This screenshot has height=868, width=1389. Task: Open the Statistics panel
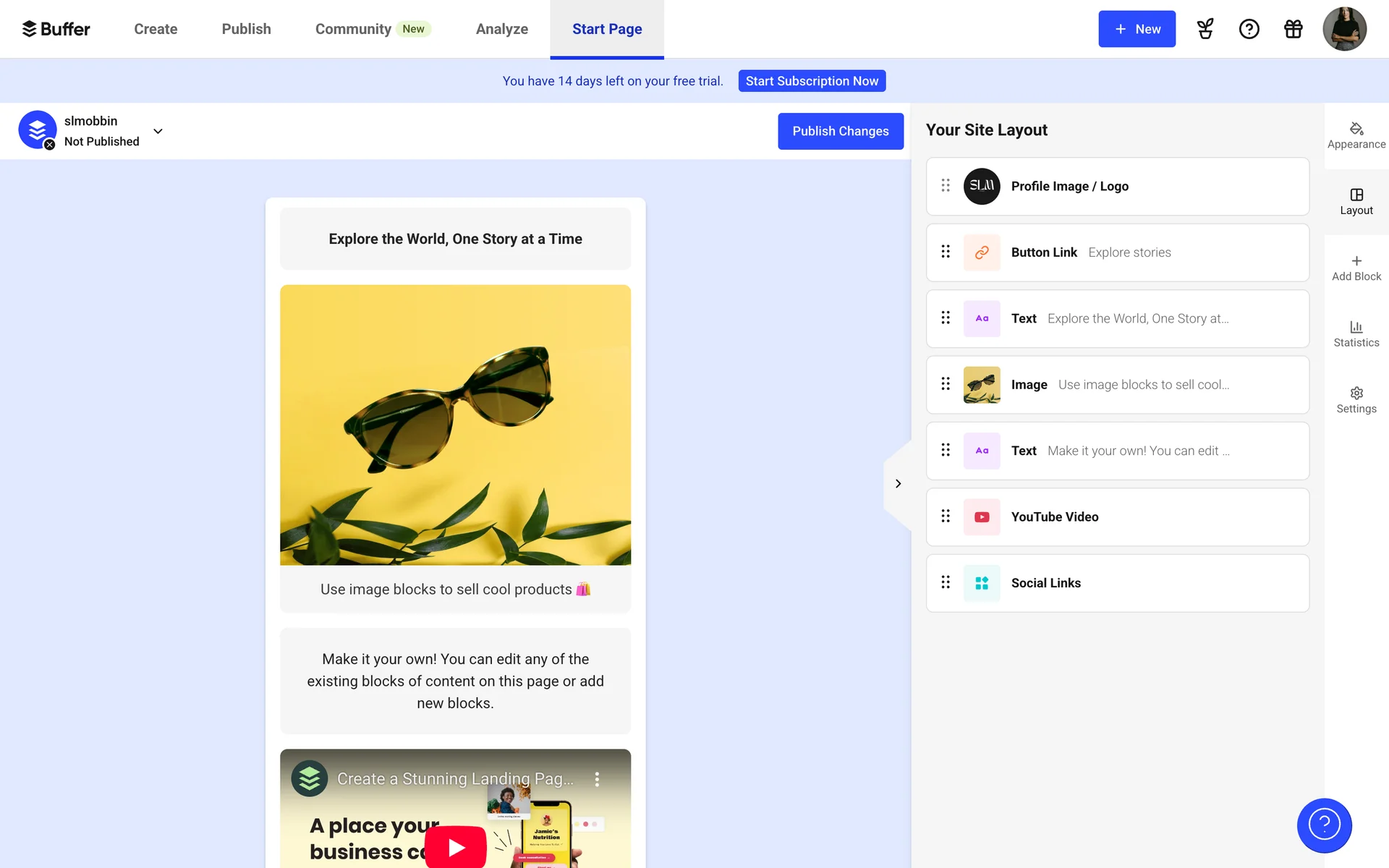[1356, 334]
